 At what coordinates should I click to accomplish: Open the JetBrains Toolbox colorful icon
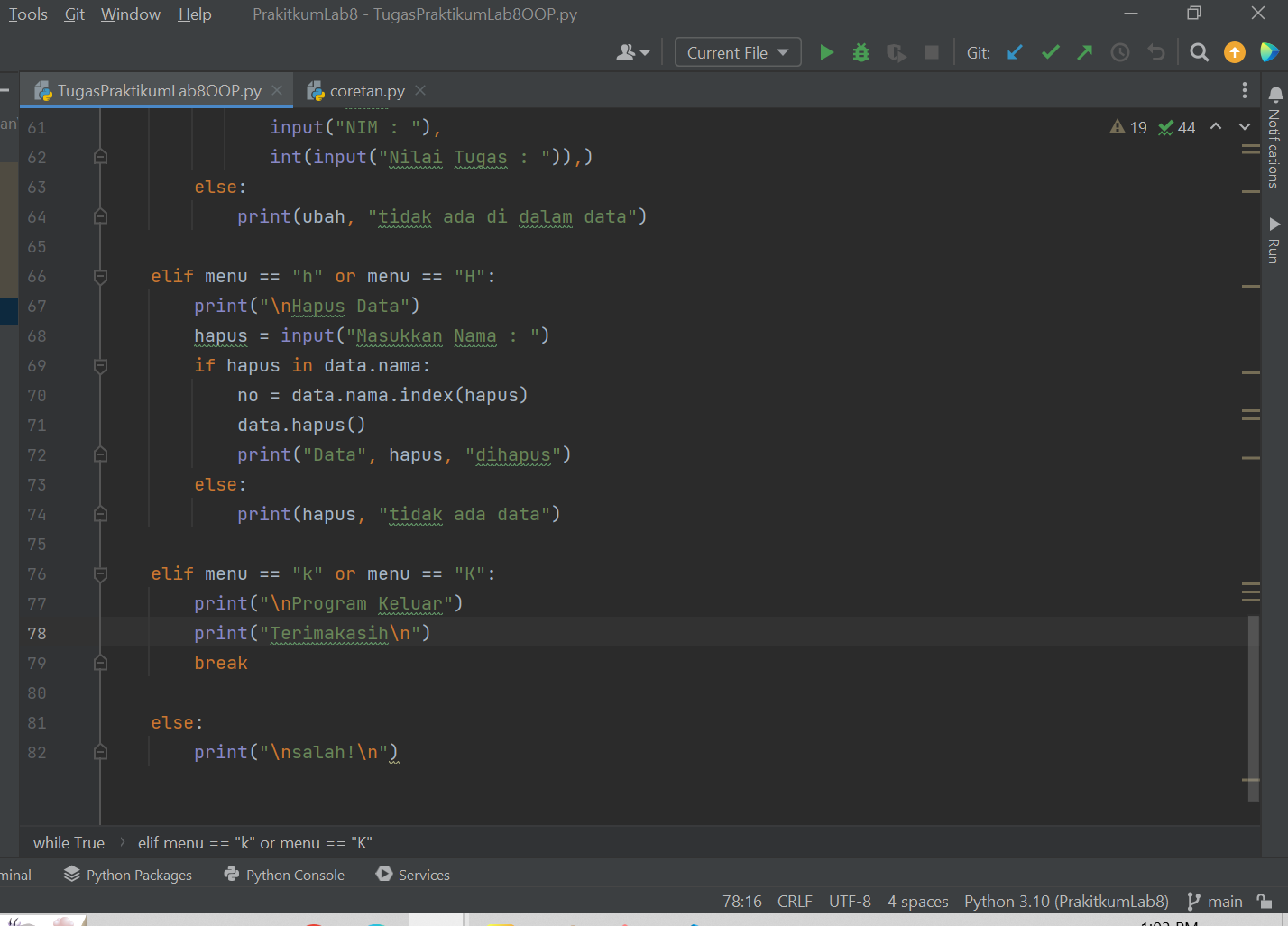coord(1269,52)
